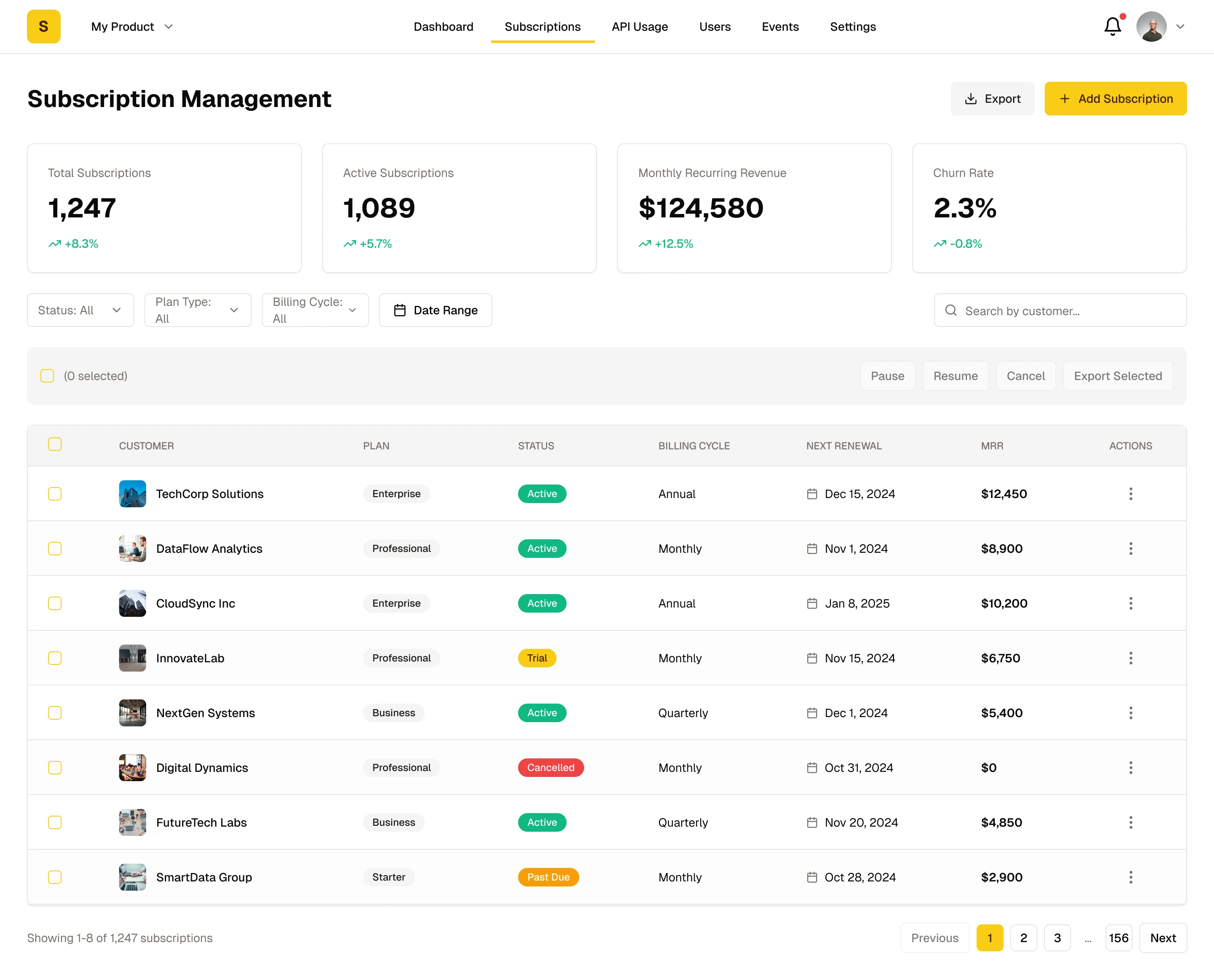Select the FutureTech Labs checkbox
The height and width of the screenshot is (980, 1214).
(x=55, y=822)
